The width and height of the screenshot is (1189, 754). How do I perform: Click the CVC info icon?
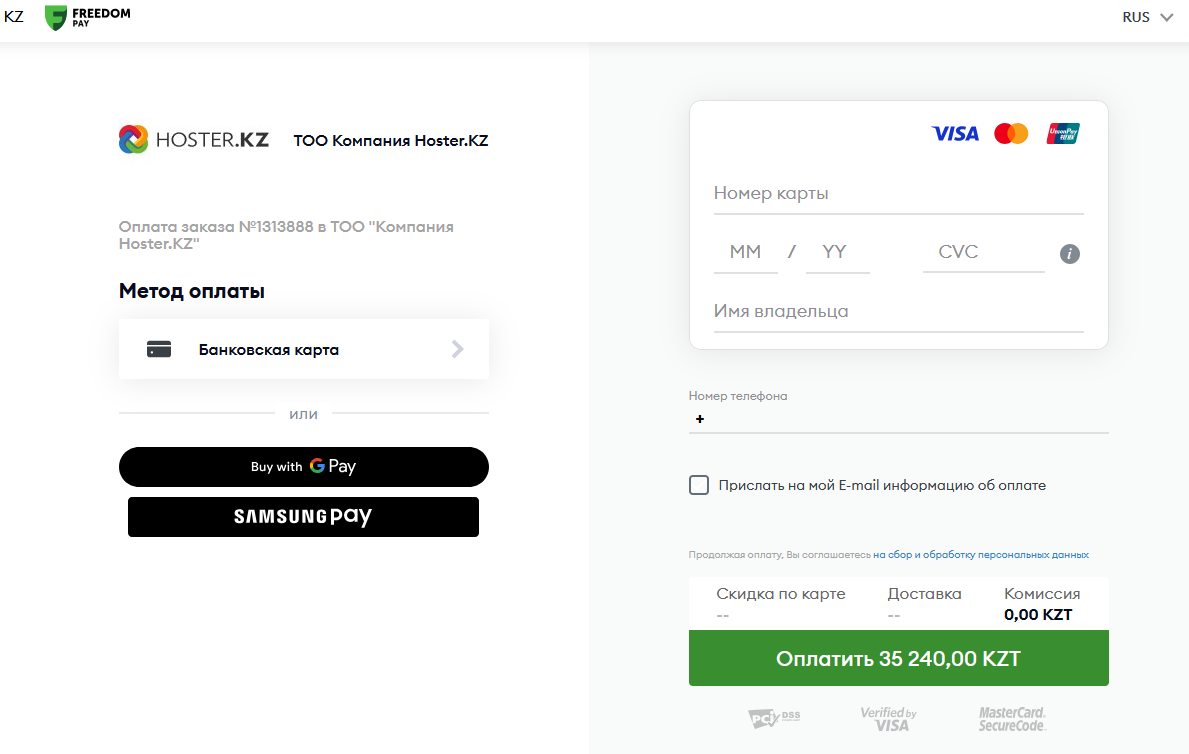click(1070, 254)
